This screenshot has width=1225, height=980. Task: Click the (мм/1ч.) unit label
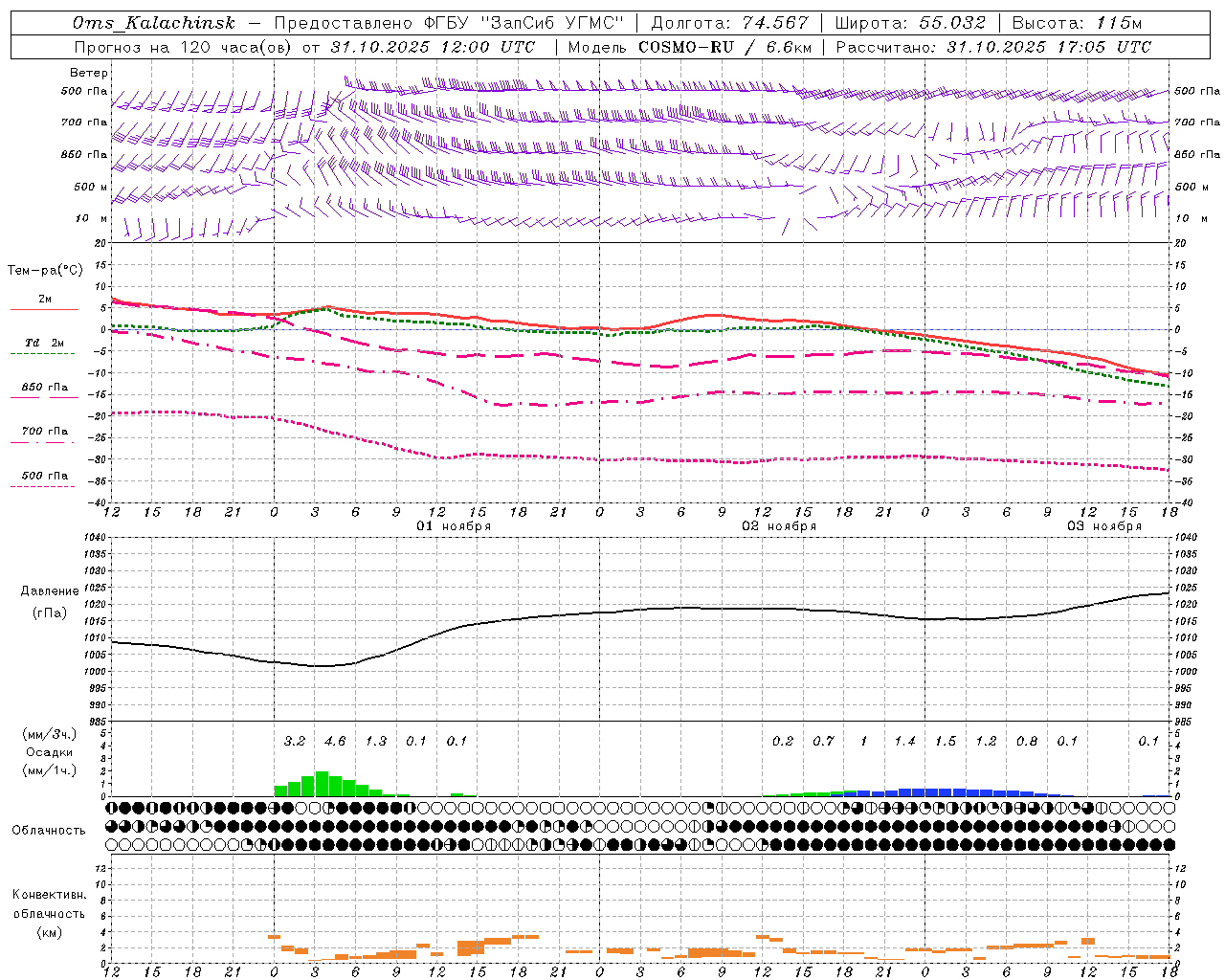[49, 770]
